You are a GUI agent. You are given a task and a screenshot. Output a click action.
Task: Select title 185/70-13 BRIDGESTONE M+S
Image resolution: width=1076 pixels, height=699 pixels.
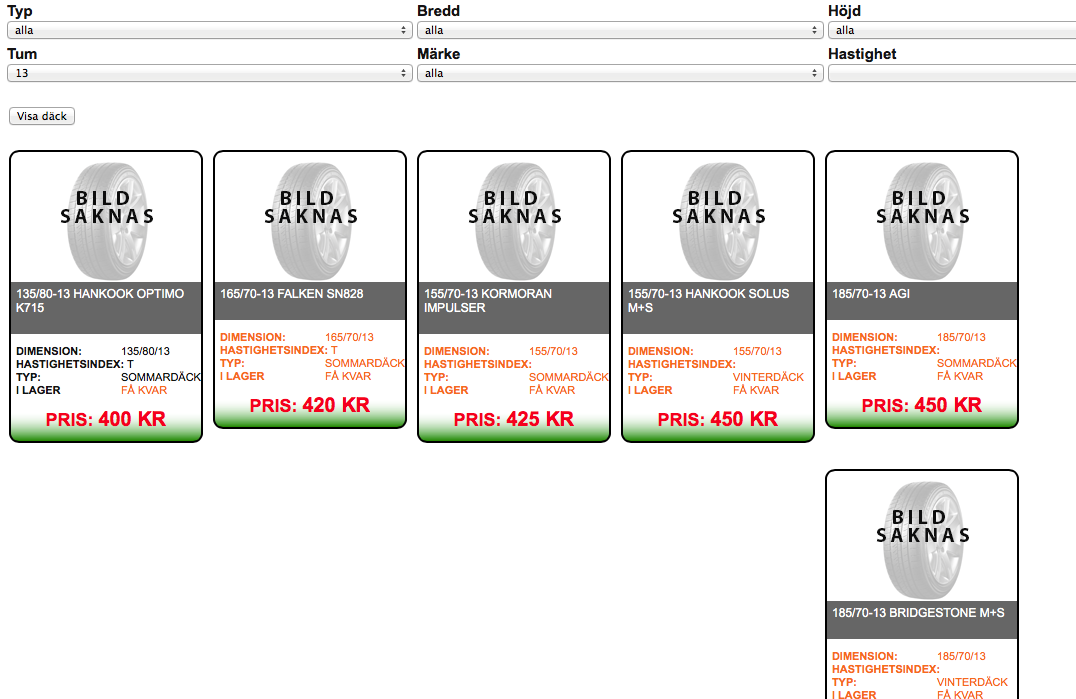(x=918, y=613)
